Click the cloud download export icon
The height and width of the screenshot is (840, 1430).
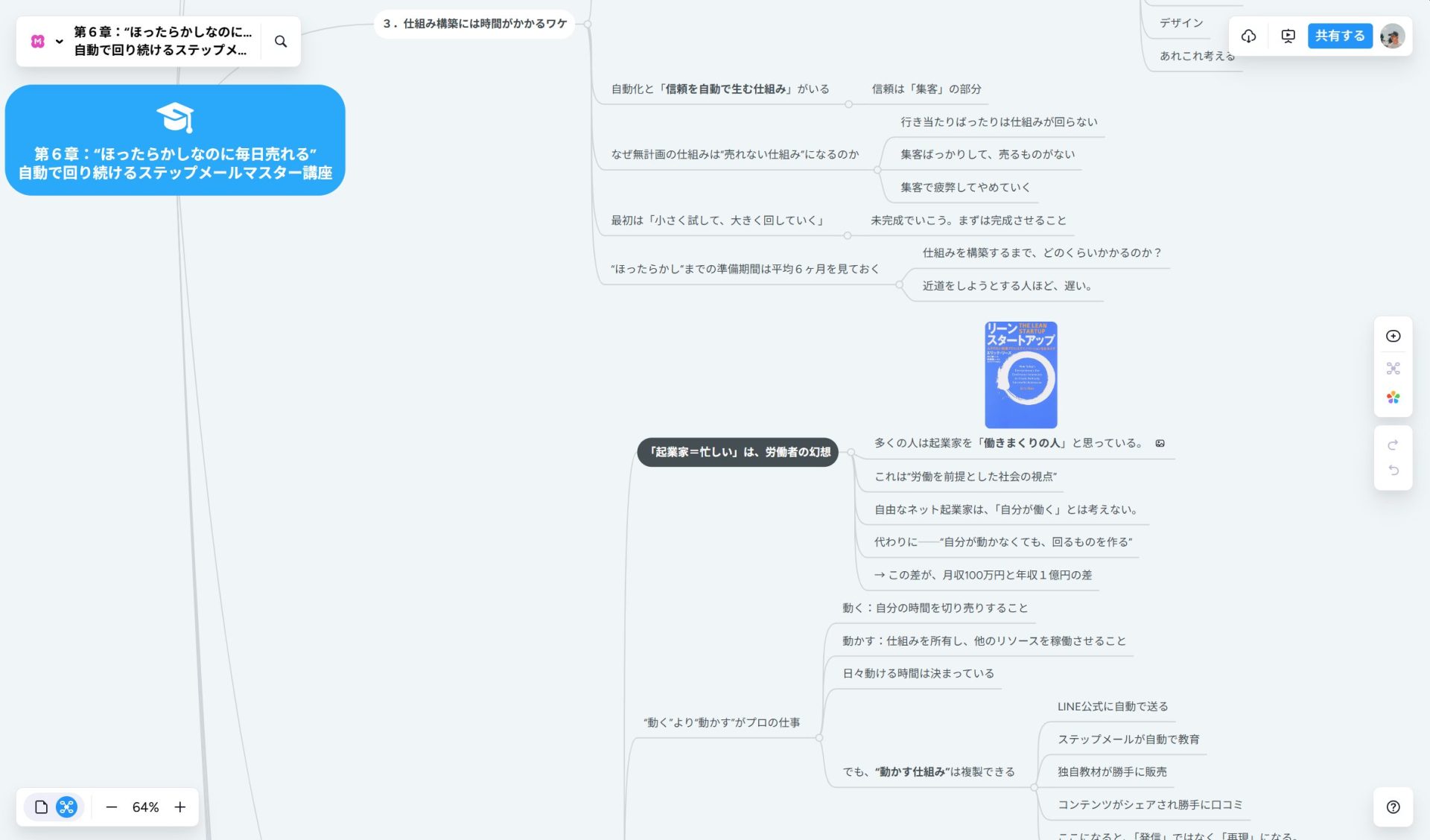click(1249, 36)
